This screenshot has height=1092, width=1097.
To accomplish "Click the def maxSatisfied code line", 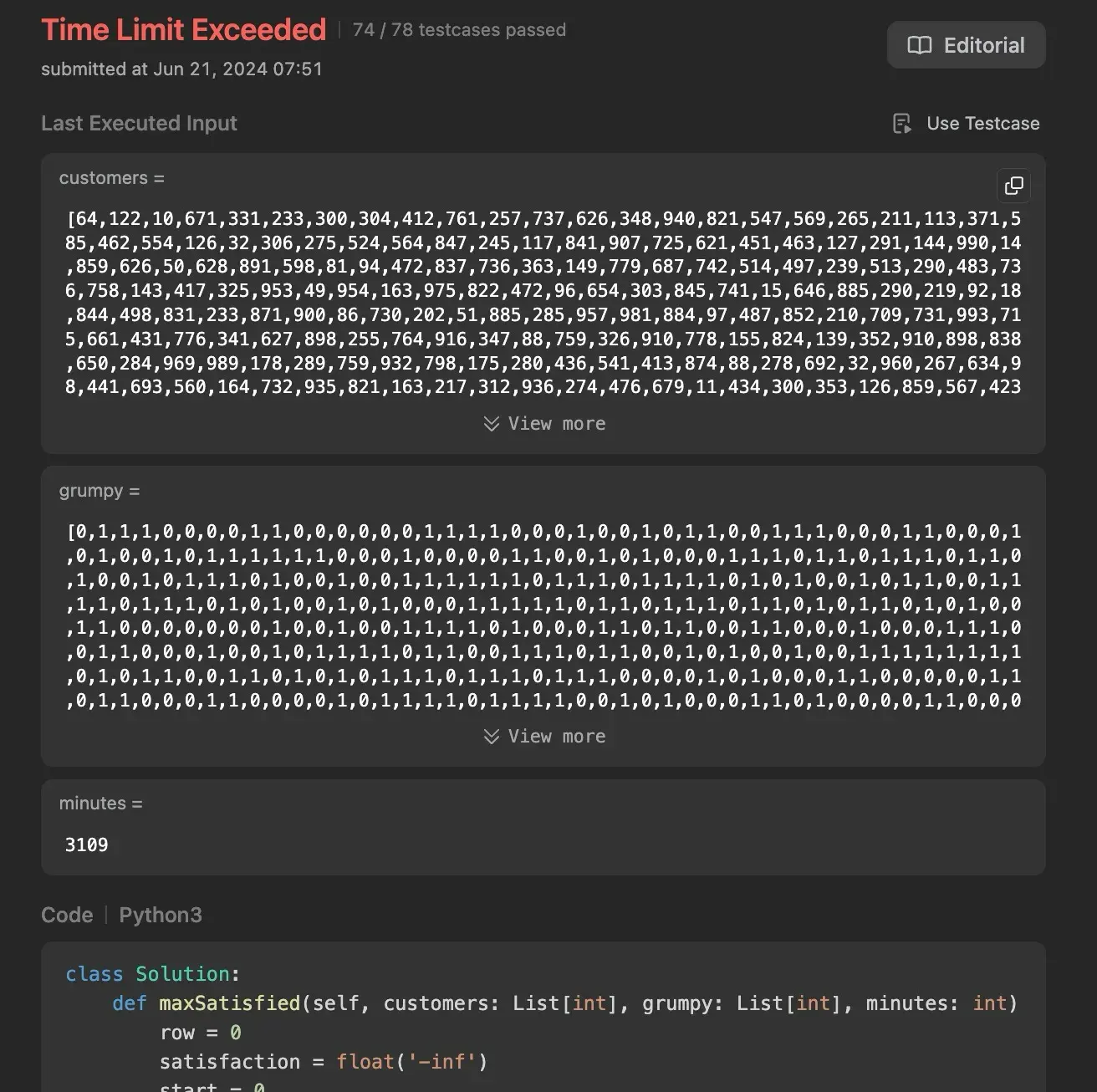I will click(565, 1003).
